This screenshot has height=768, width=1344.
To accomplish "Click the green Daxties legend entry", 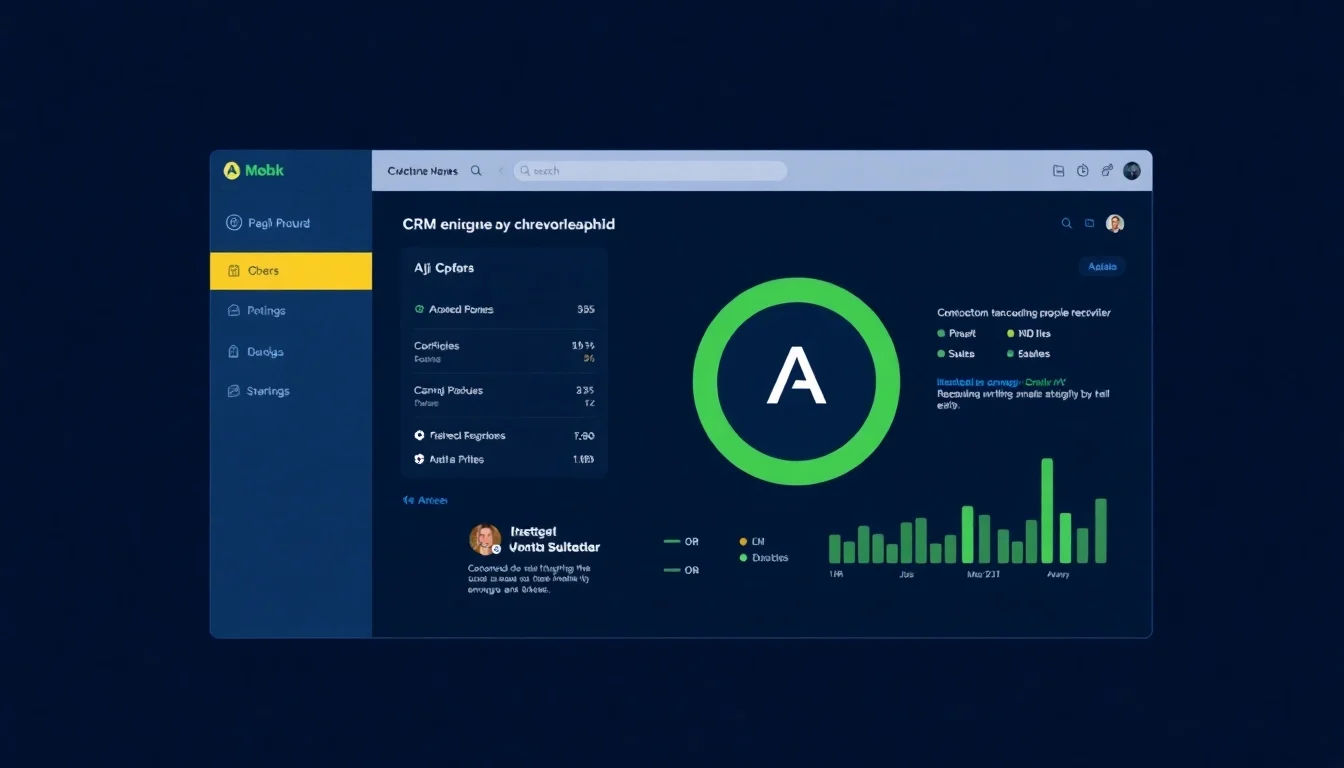I will click(x=764, y=558).
